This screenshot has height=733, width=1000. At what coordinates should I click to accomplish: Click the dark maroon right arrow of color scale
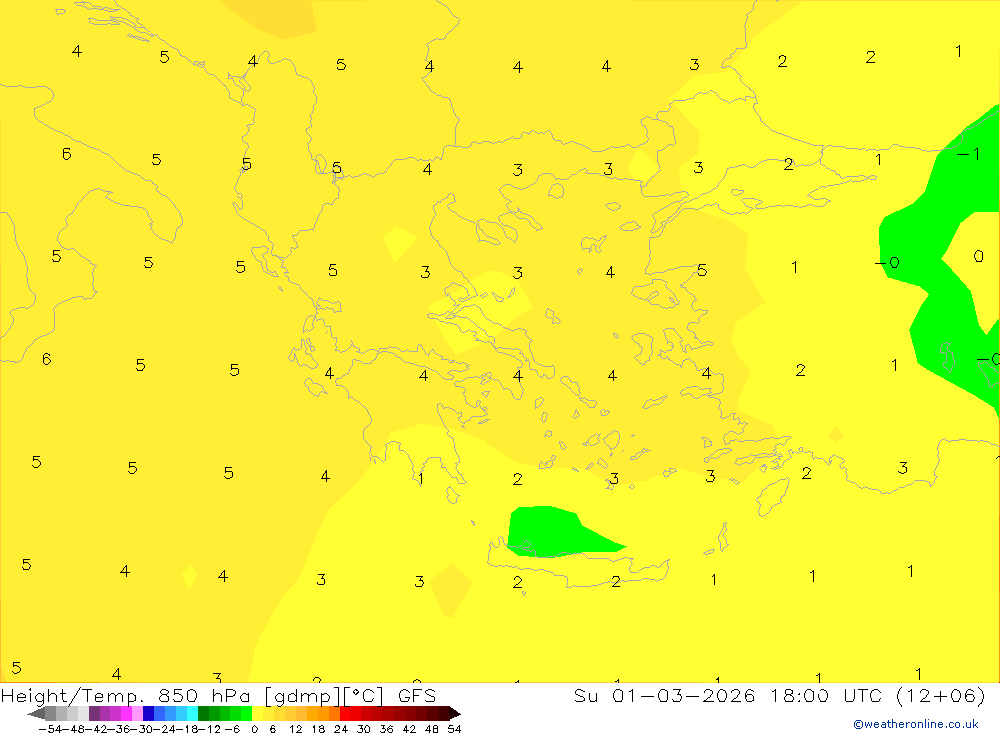pos(455,714)
